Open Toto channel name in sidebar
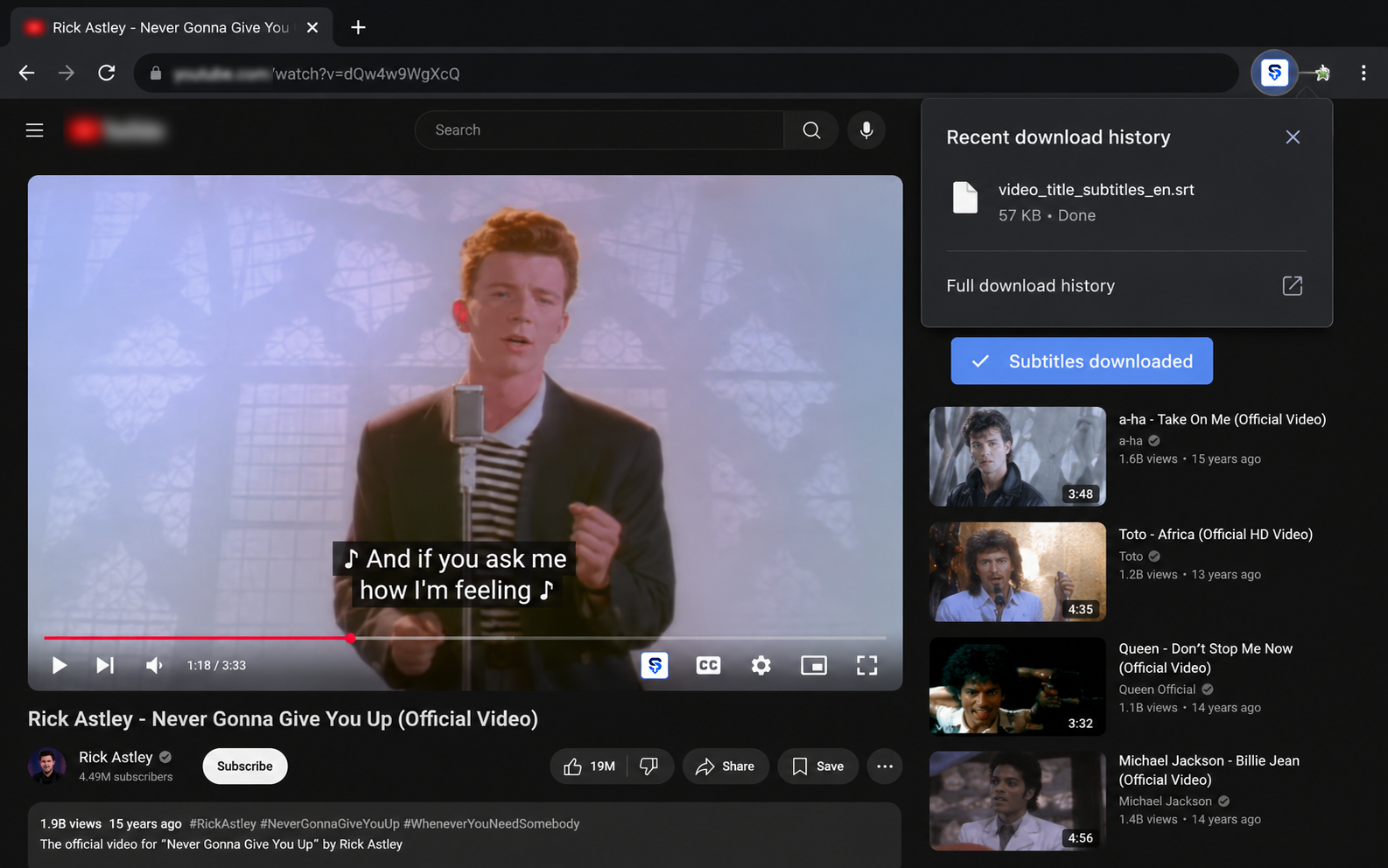This screenshot has width=1388, height=868. (x=1131, y=556)
